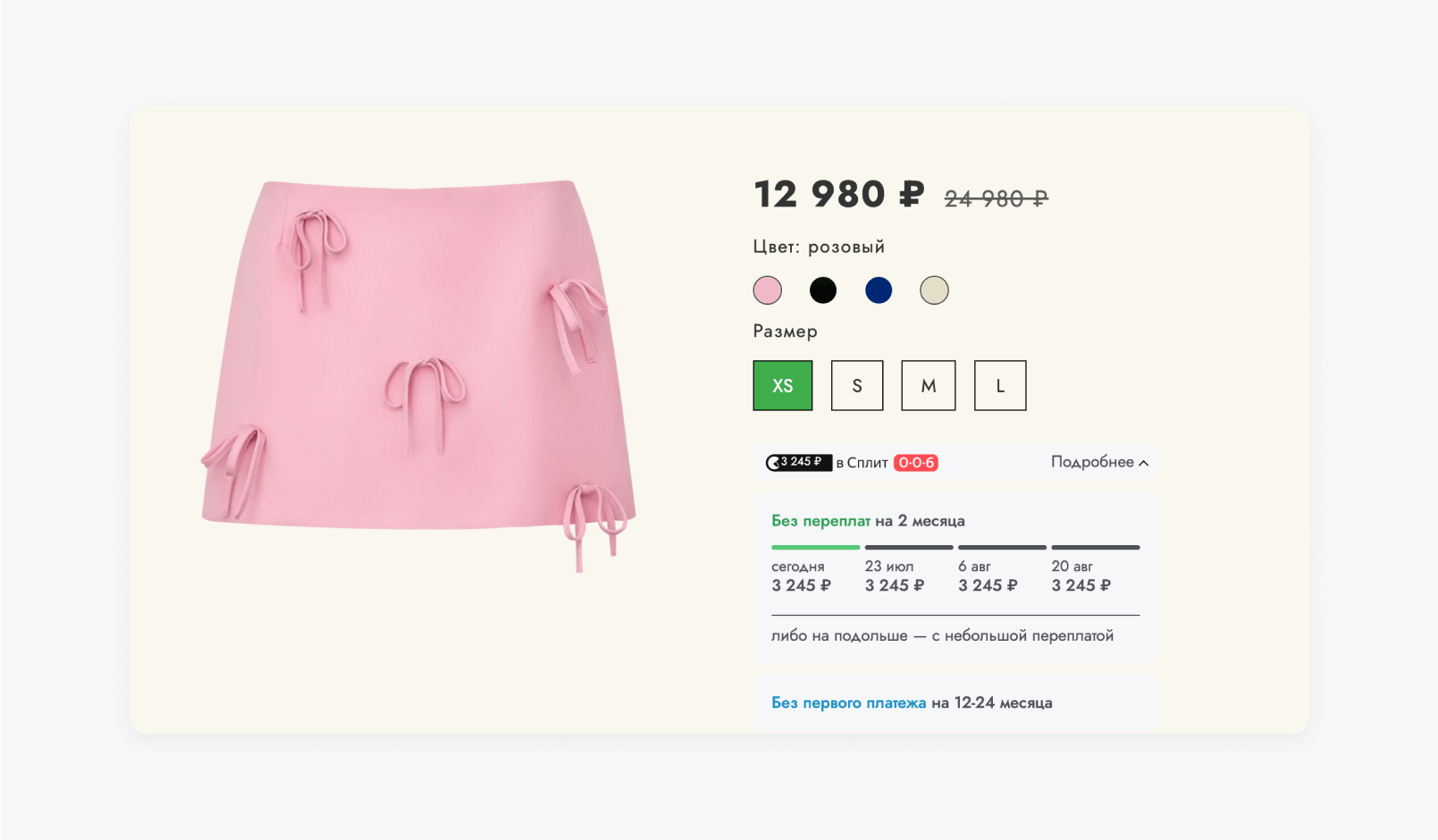The height and width of the screenshot is (840, 1438).
Task: Open the pink skirt product image
Action: pos(418,375)
